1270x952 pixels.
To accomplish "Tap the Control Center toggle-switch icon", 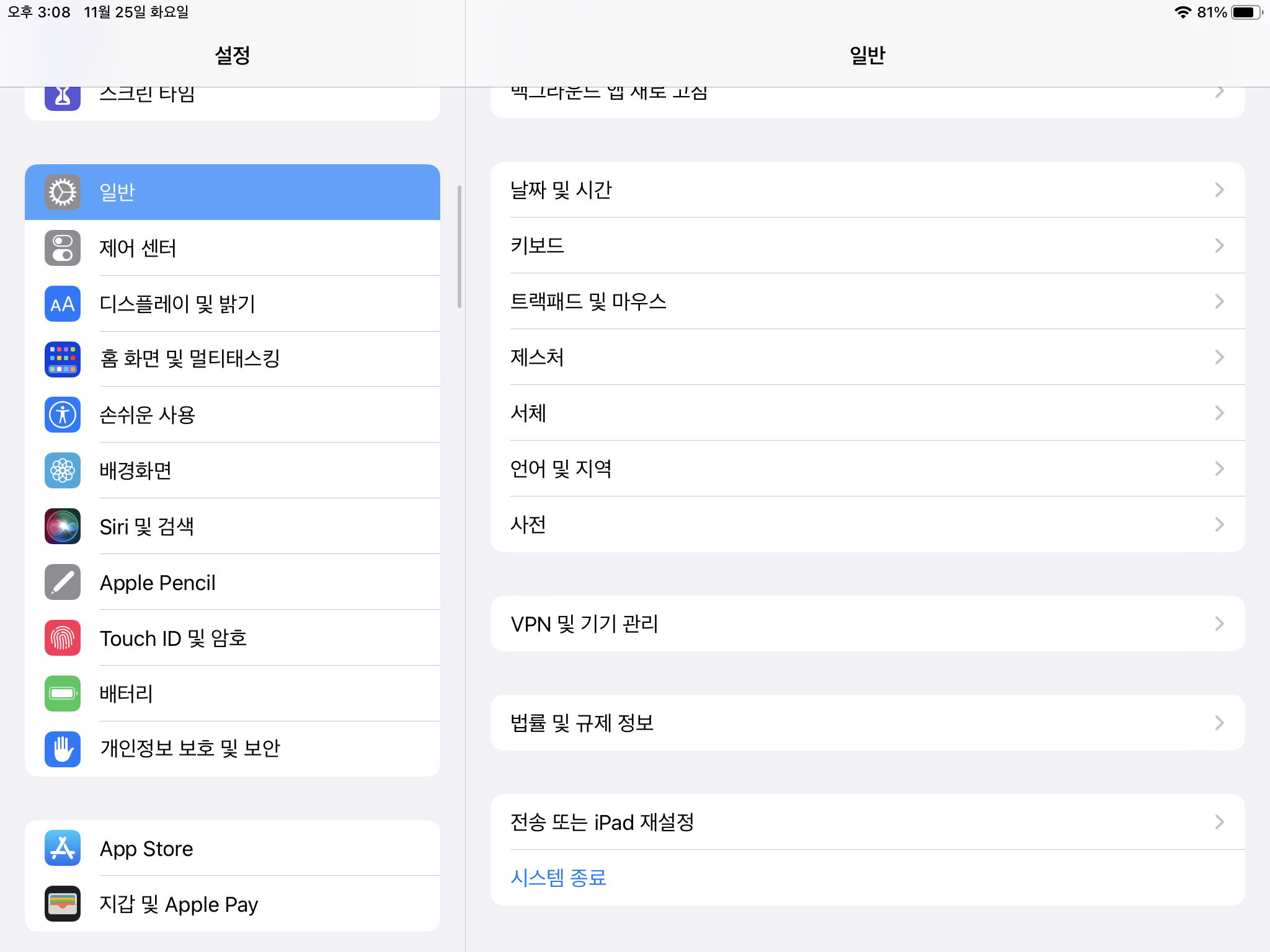I will coord(63,248).
